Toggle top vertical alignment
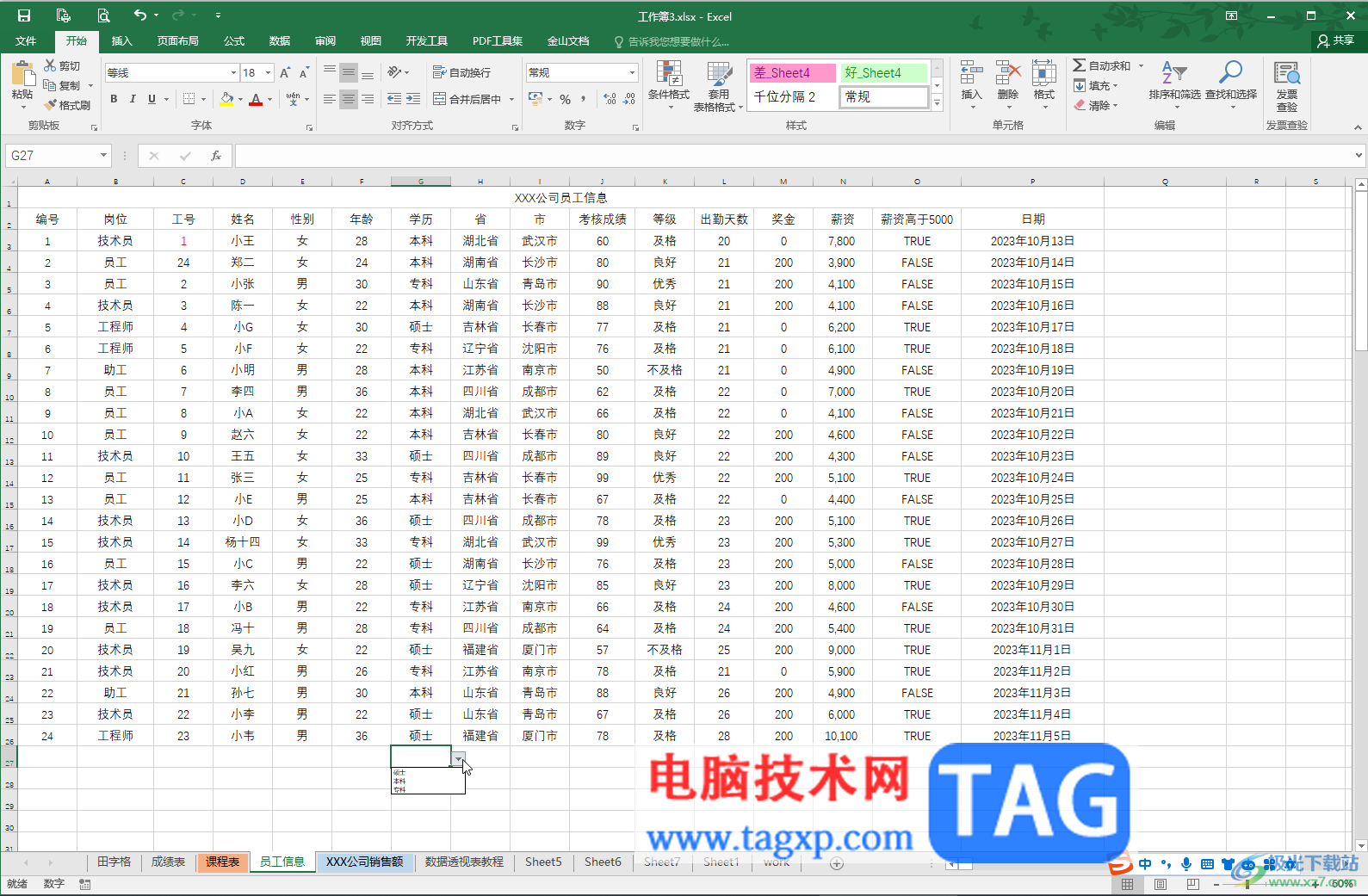Image resolution: width=1368 pixels, height=896 pixels. [330, 72]
